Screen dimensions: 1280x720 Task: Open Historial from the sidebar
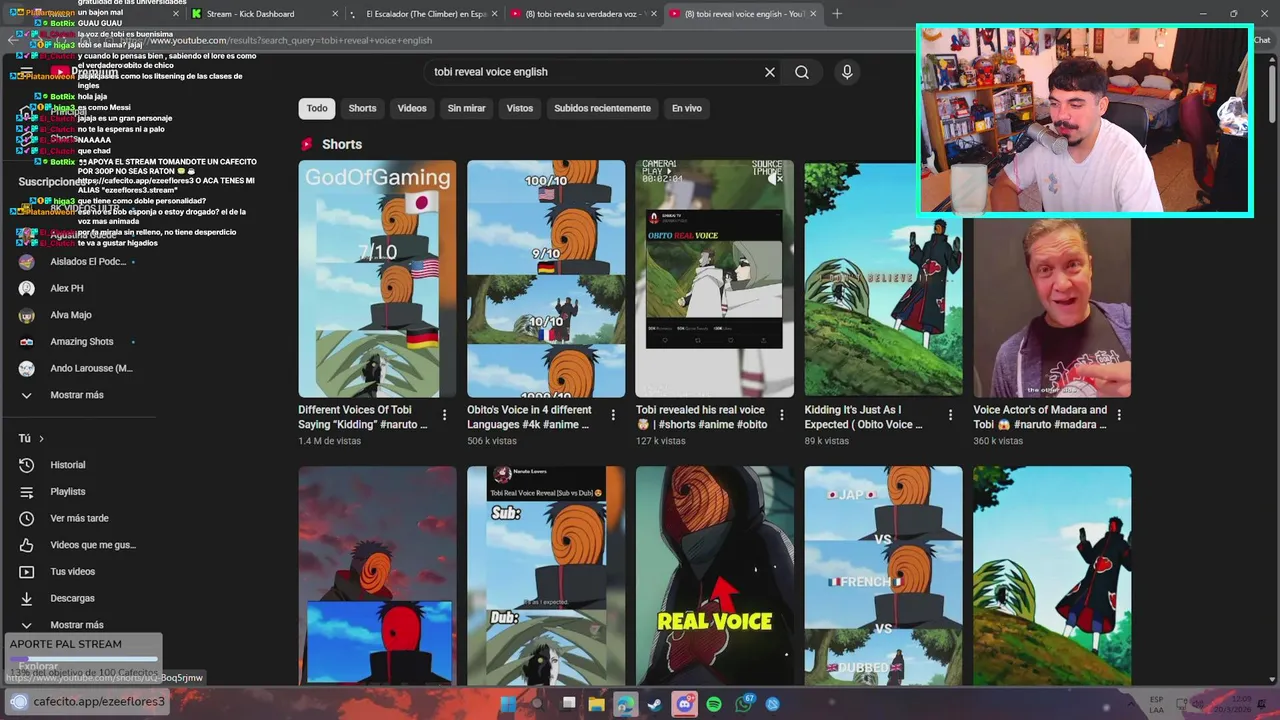coord(68,465)
